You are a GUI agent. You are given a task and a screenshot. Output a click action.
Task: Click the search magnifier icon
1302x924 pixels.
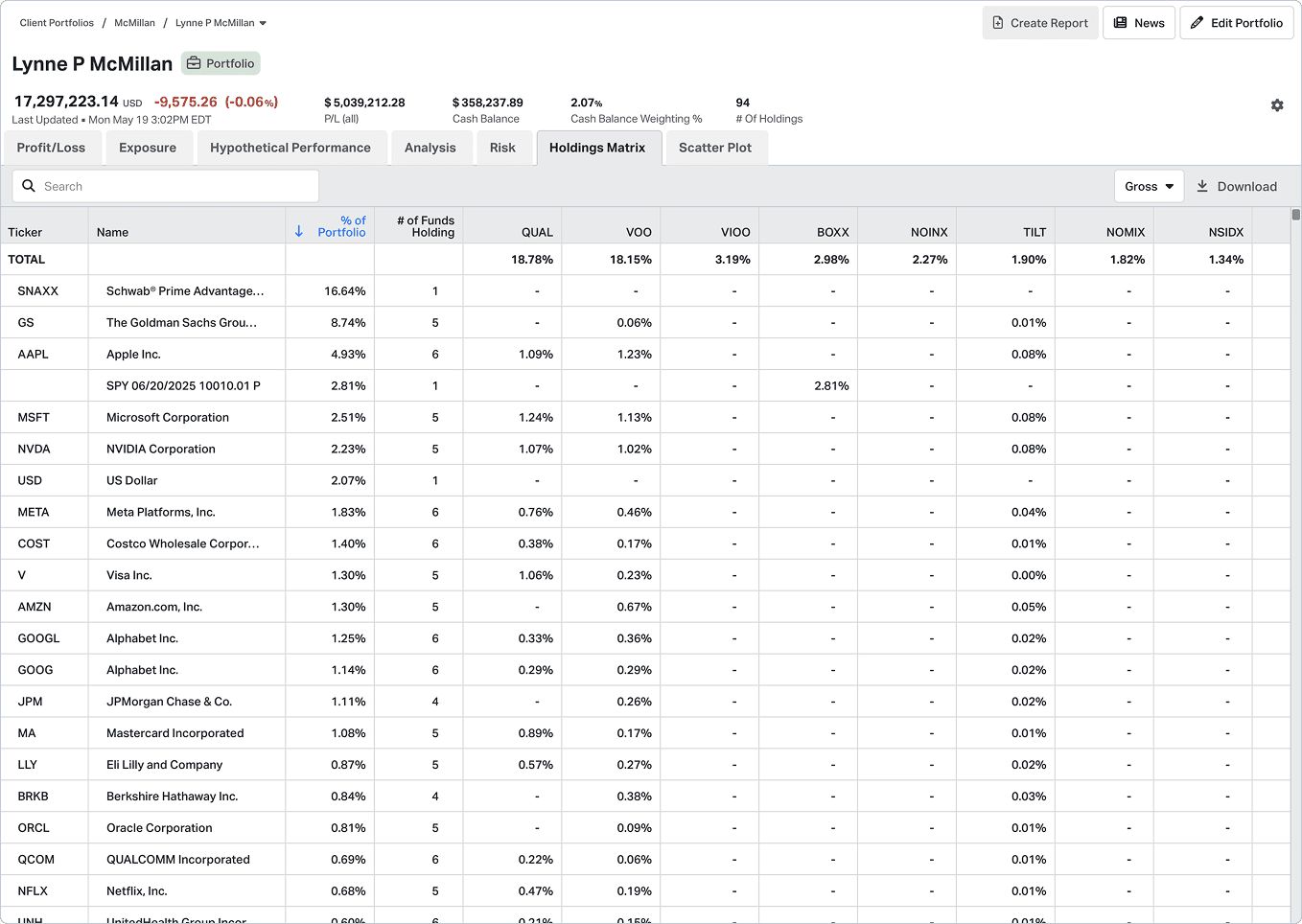point(28,186)
